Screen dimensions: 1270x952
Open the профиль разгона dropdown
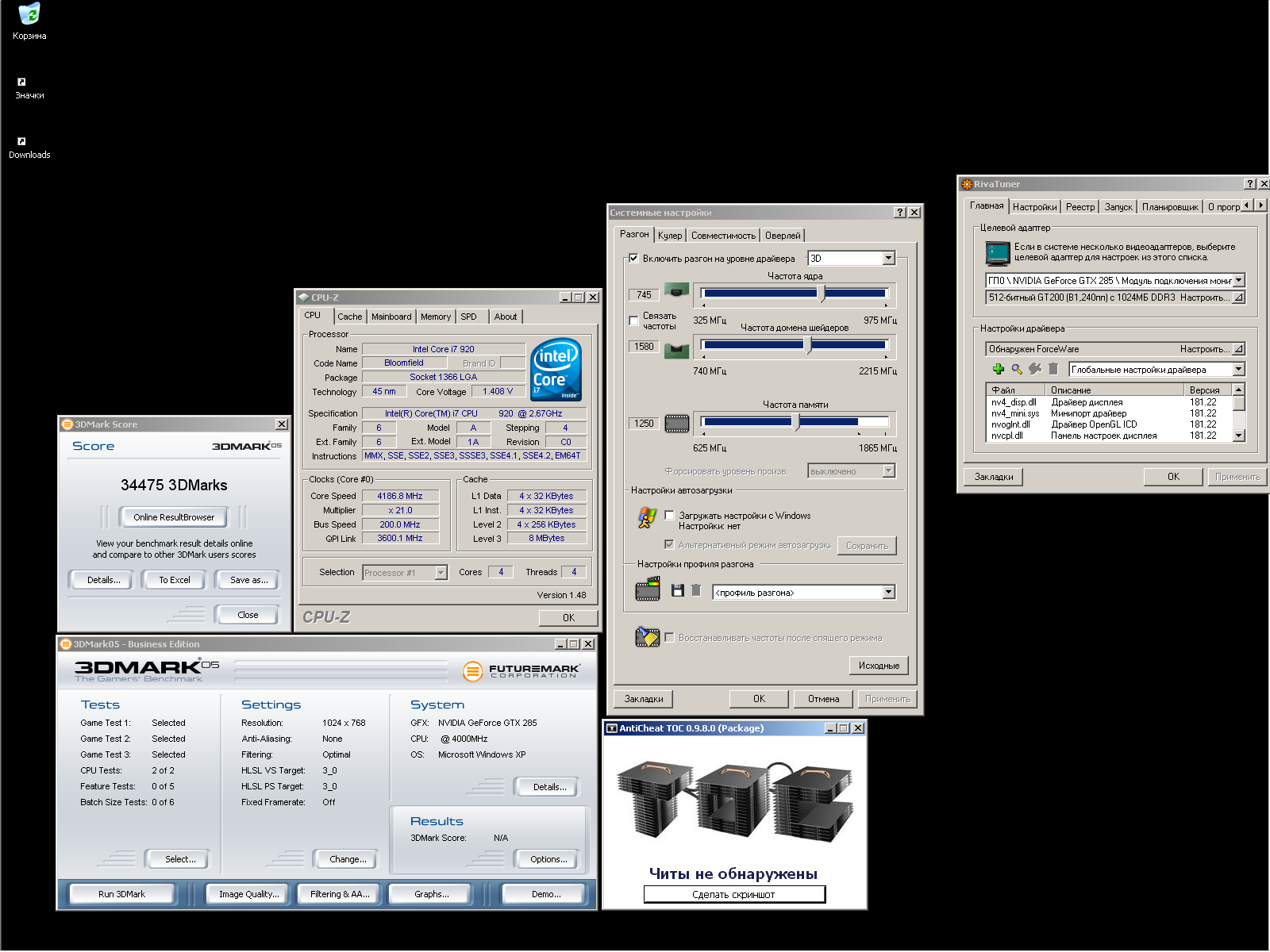pyautogui.click(x=888, y=592)
